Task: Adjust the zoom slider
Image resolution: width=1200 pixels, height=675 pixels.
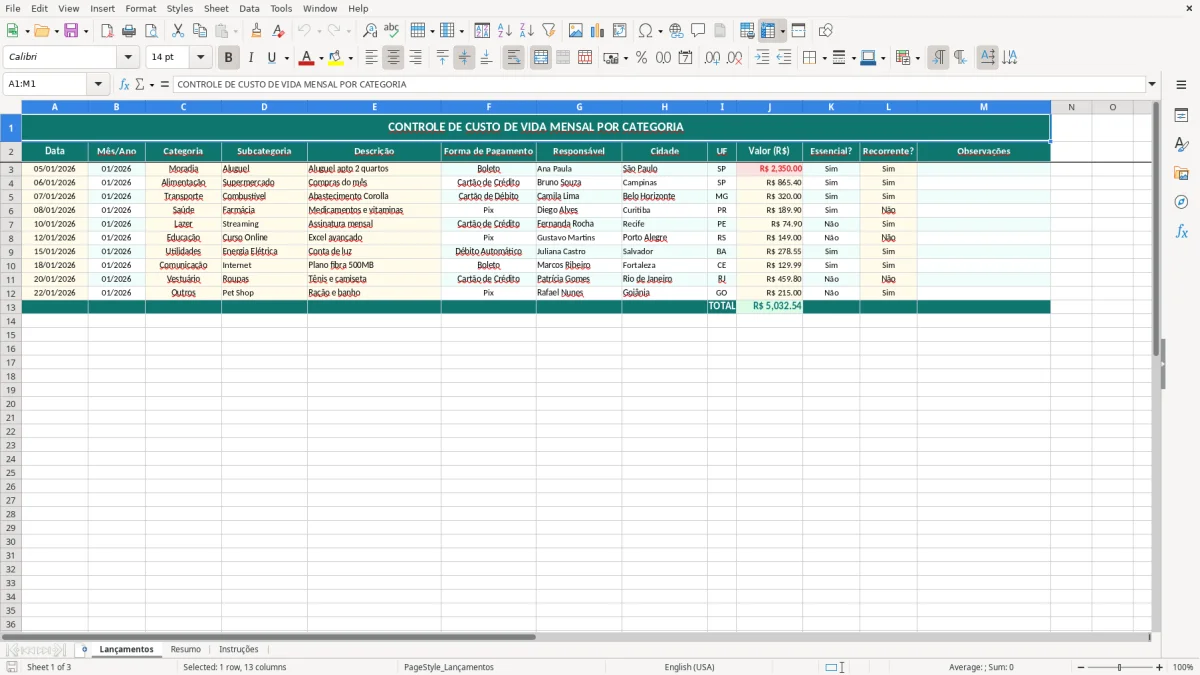Action: (1119, 667)
